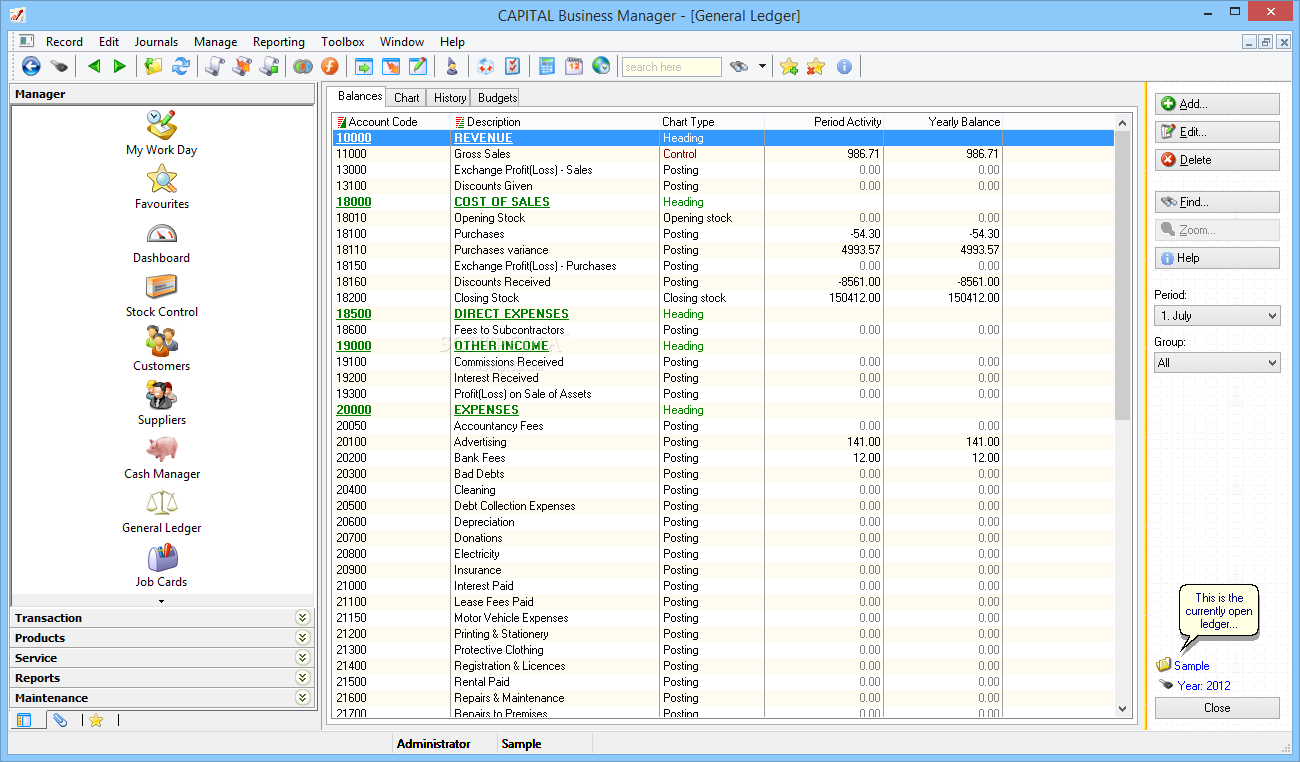The height and width of the screenshot is (762, 1300).
Task: Switch to the Budgets tab
Action: click(497, 98)
